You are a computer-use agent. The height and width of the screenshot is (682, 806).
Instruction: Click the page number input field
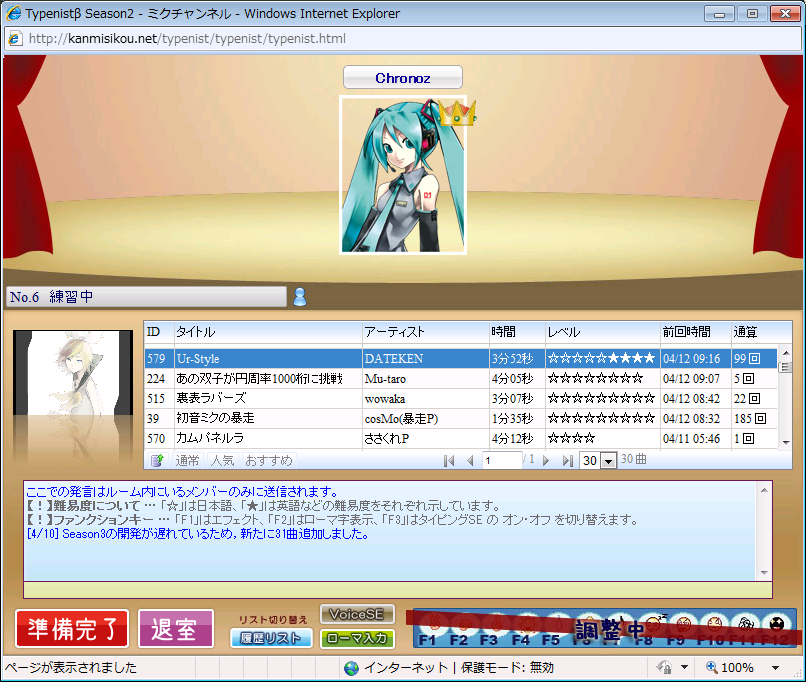coord(502,460)
